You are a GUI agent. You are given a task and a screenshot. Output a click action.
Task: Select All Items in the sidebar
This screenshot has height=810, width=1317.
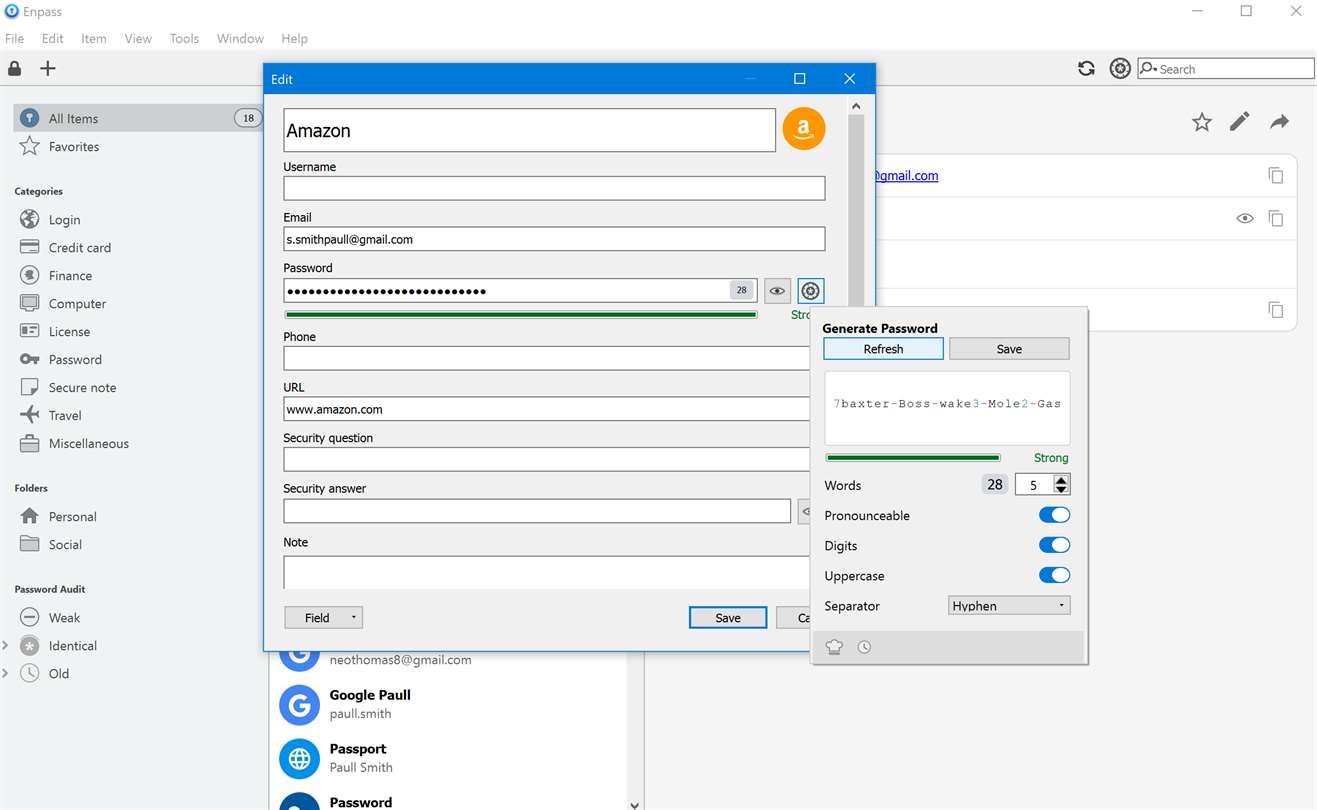(138, 118)
